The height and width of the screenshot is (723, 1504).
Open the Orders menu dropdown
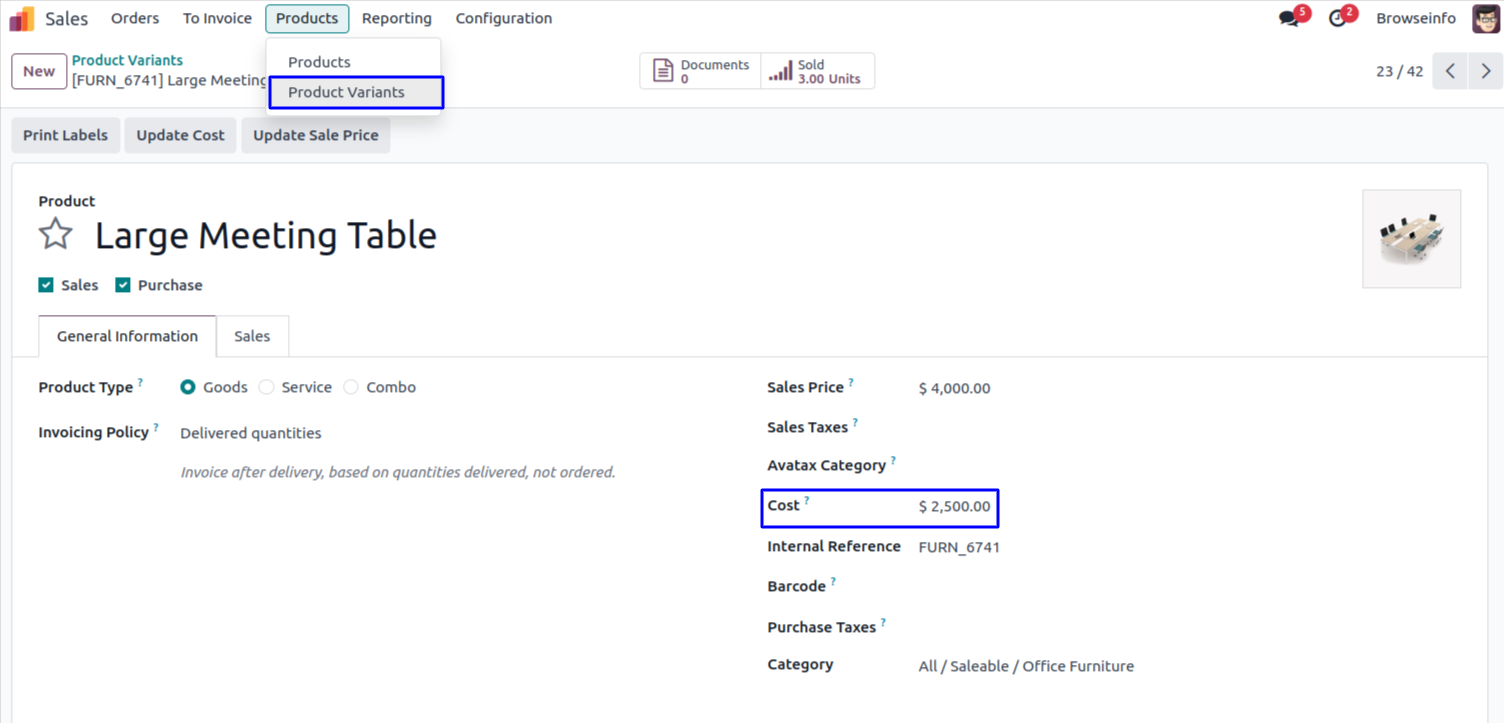pos(135,19)
